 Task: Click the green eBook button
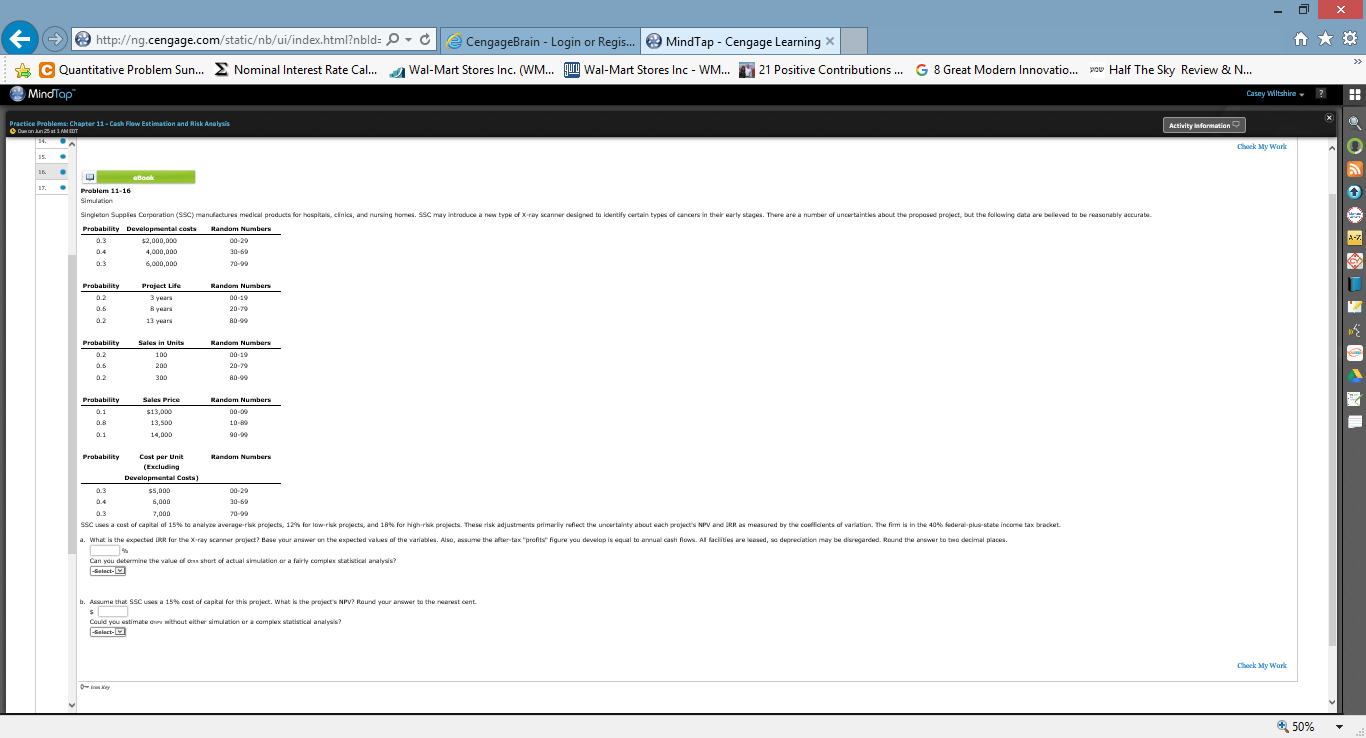(146, 177)
